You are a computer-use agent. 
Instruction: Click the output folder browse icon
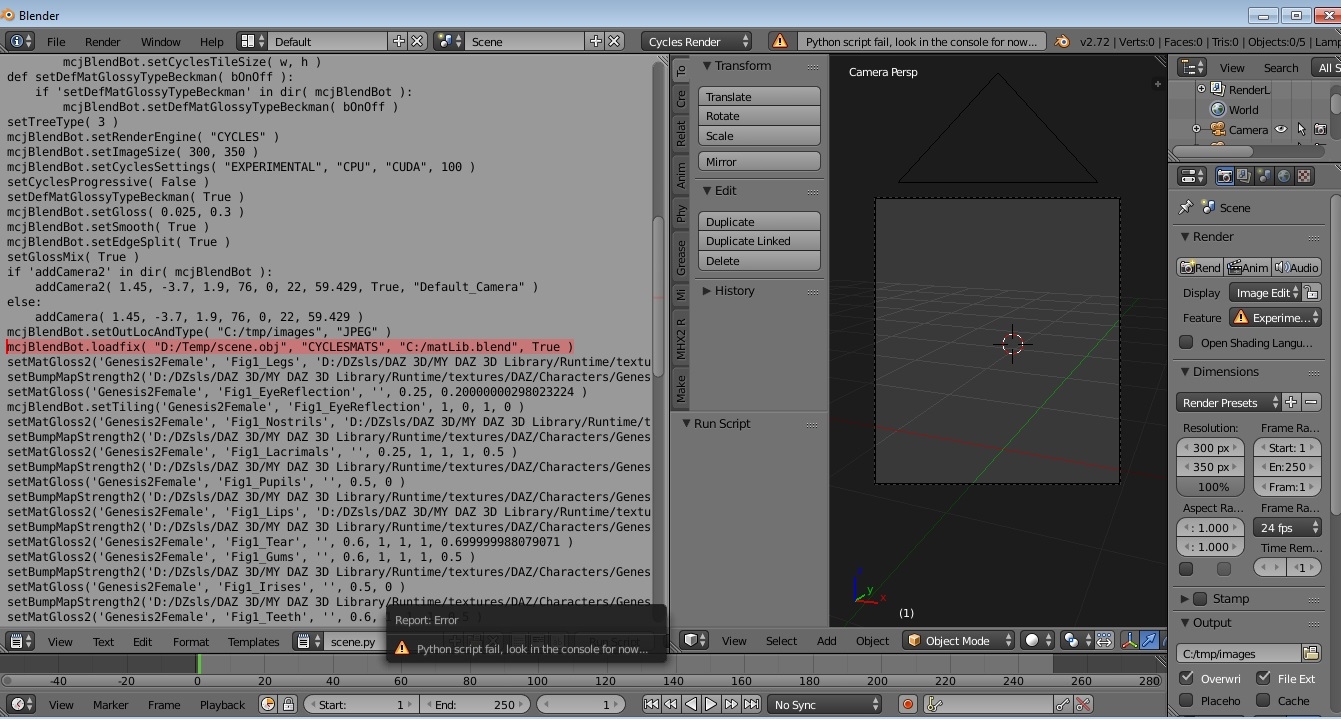pos(1311,653)
